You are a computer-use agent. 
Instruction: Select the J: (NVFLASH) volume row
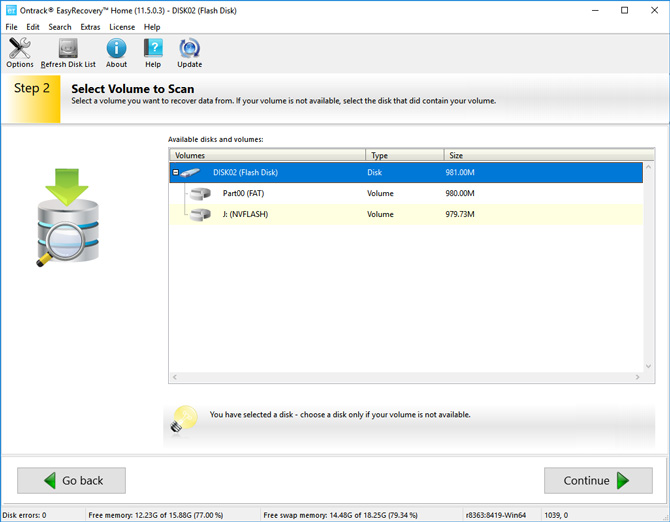coord(406,214)
